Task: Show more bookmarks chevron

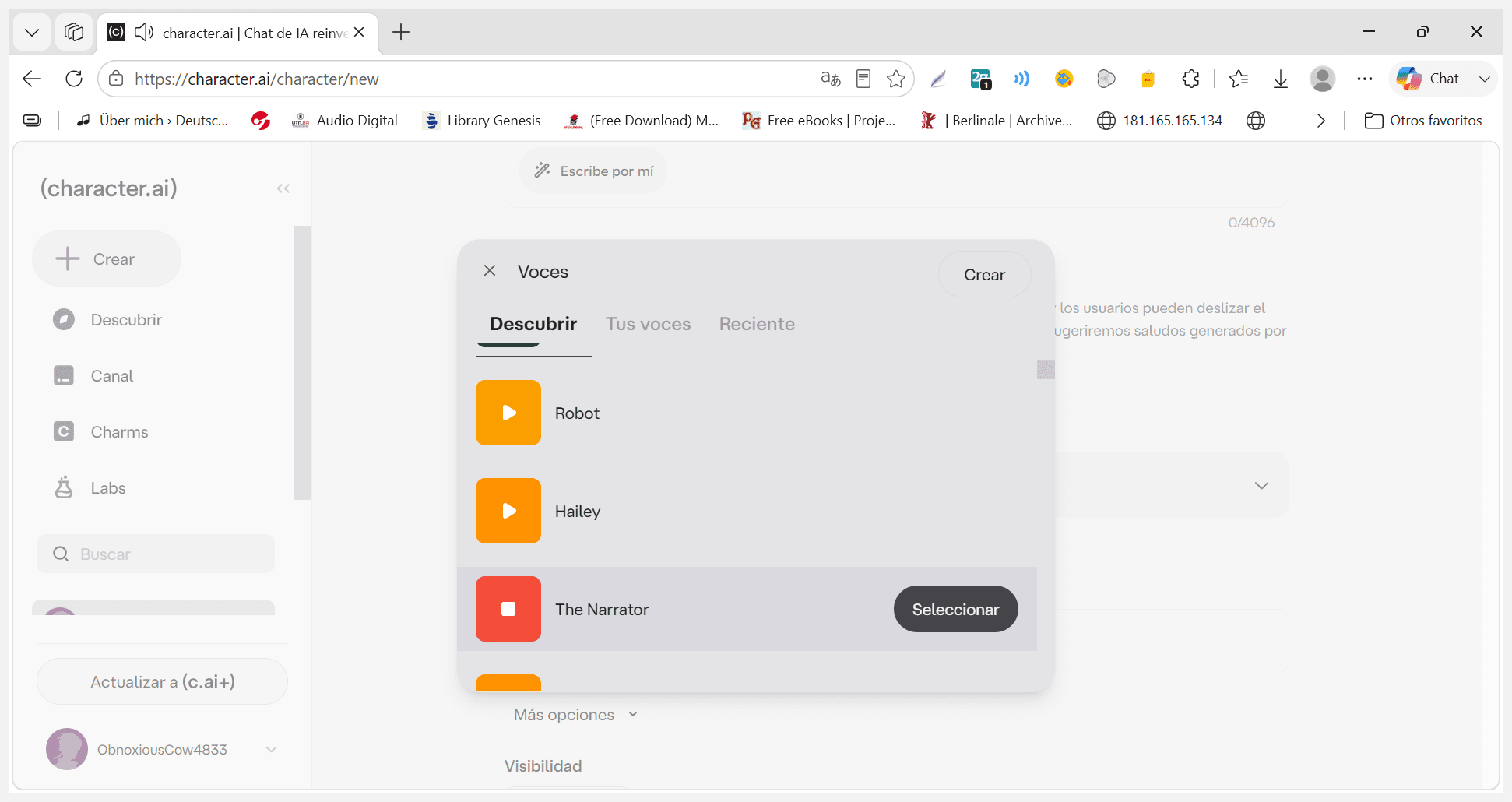Action: (x=1321, y=121)
